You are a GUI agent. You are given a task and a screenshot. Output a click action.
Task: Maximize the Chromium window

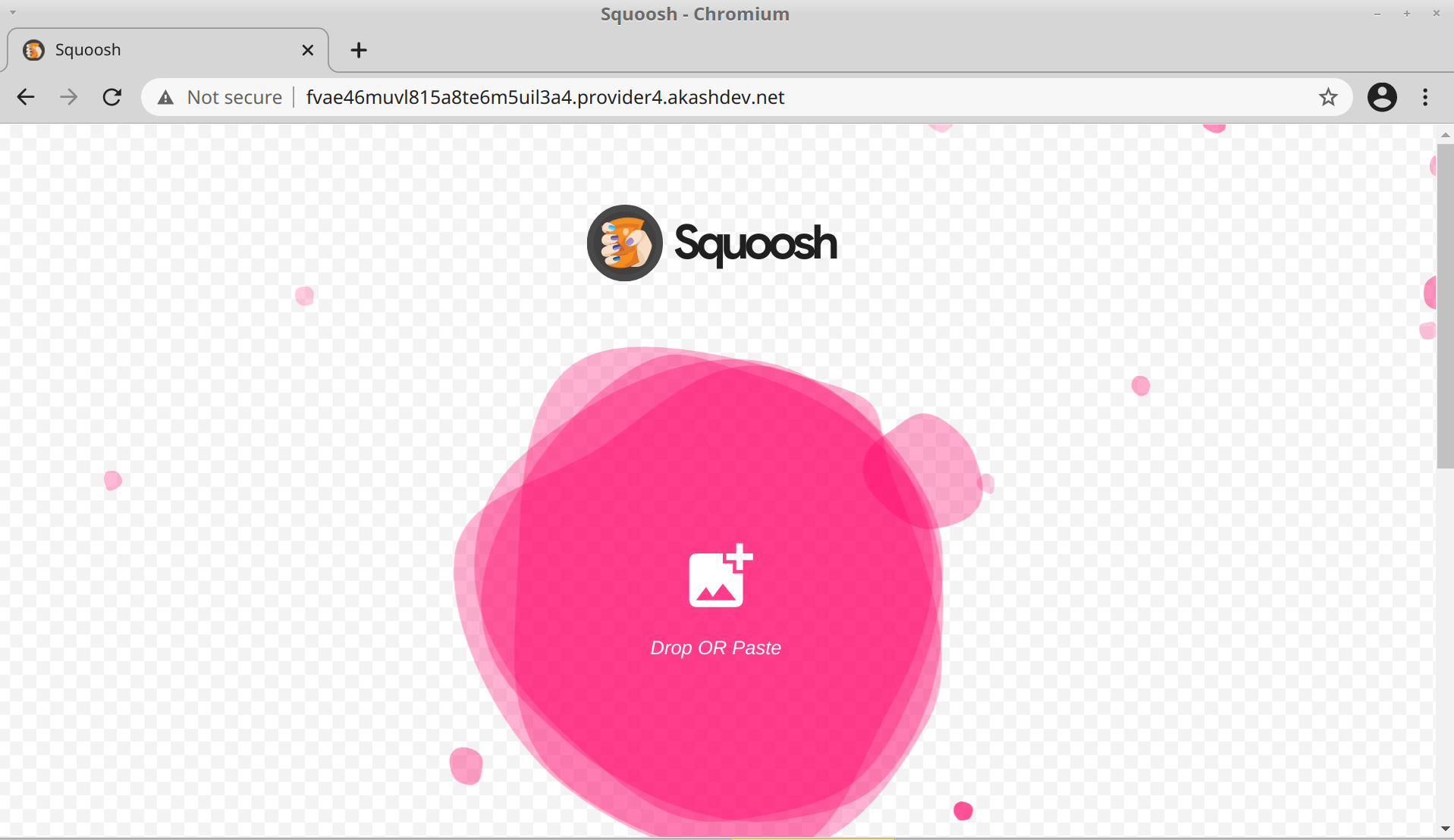click(1407, 14)
